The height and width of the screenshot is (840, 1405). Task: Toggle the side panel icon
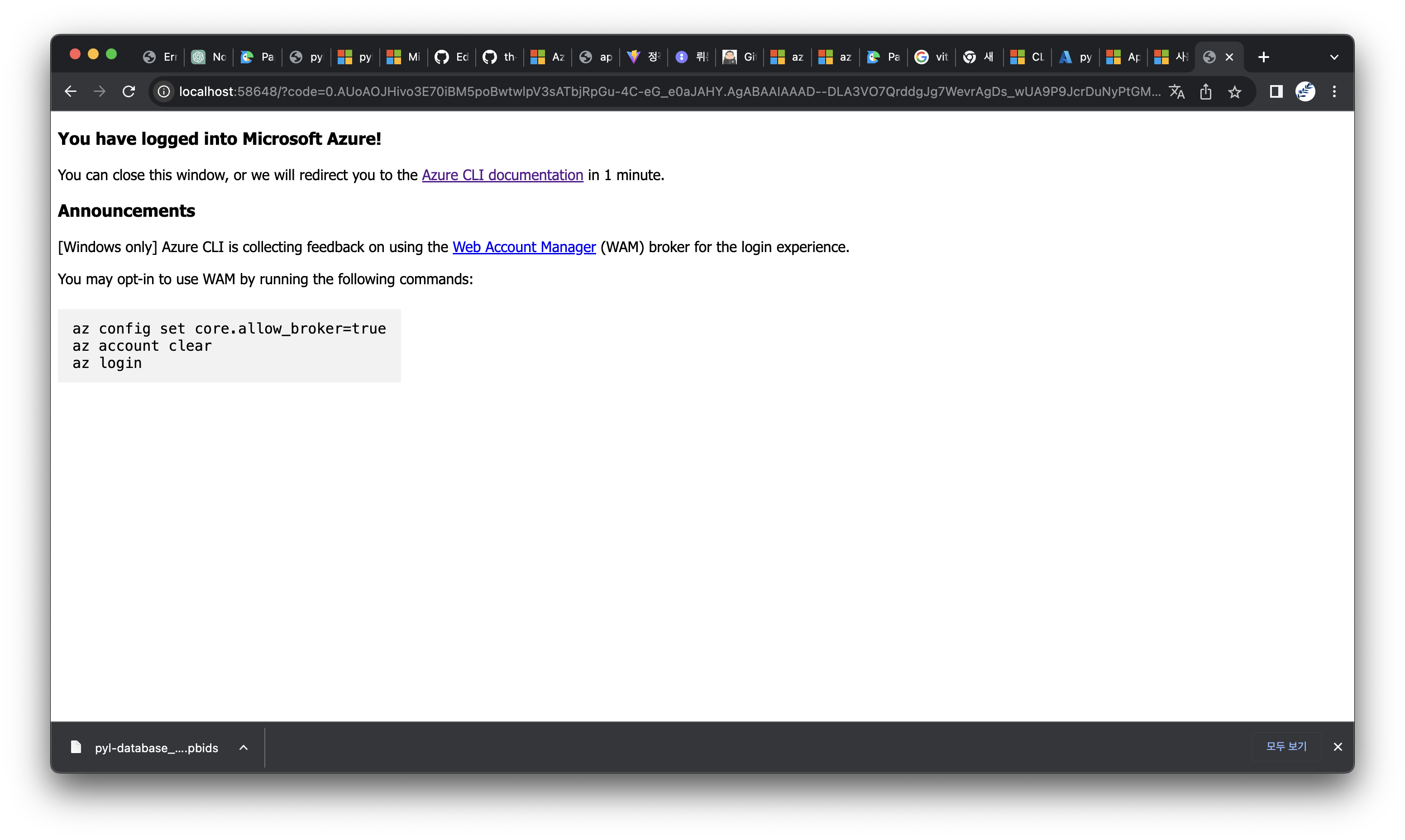click(1276, 91)
